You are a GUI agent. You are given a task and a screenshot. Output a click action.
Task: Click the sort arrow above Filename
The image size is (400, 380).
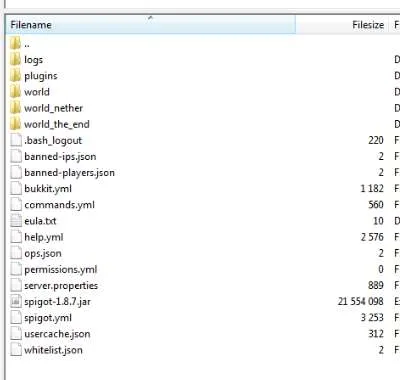pos(150,18)
